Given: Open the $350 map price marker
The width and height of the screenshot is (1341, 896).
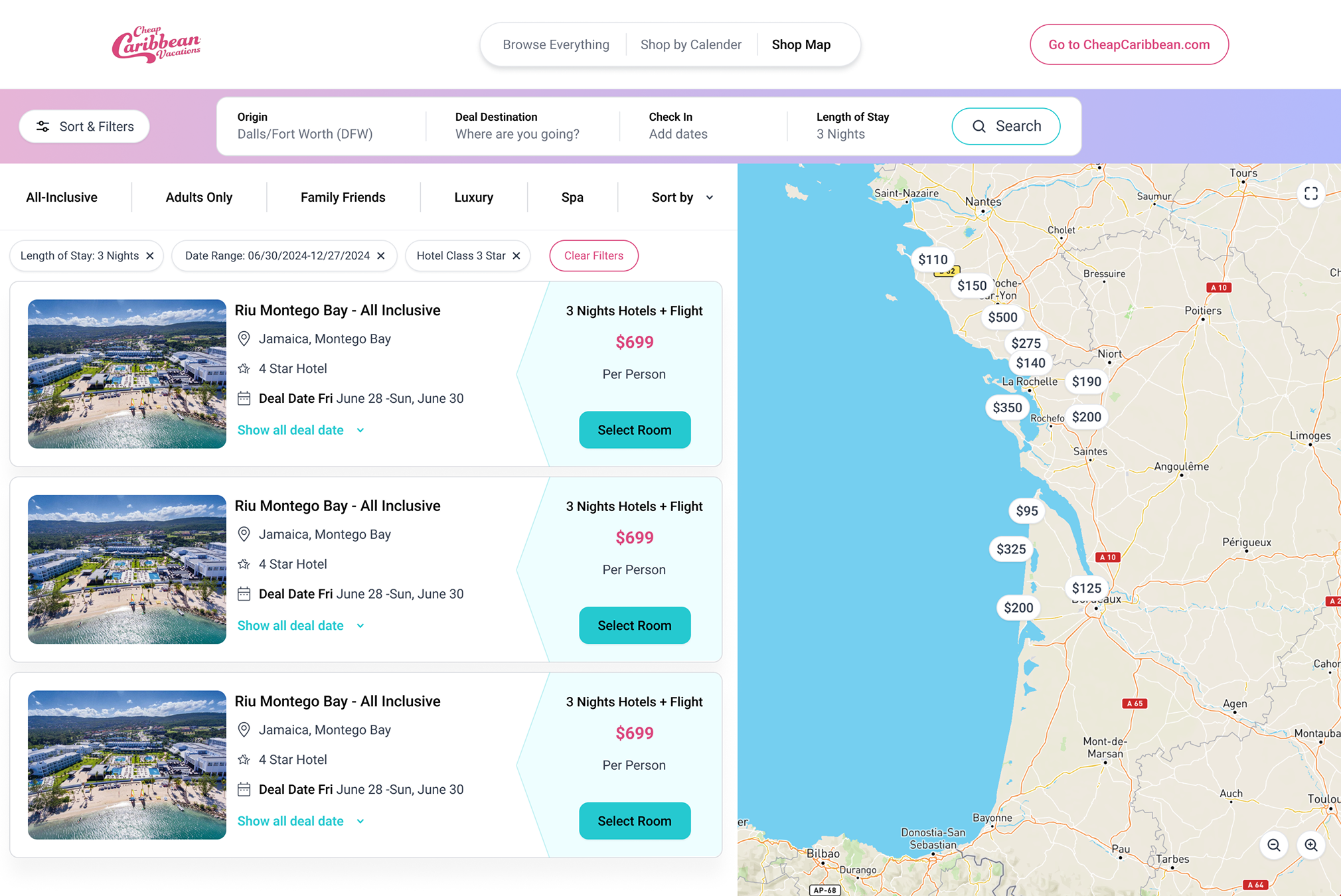Looking at the screenshot, I should pos(1007,408).
